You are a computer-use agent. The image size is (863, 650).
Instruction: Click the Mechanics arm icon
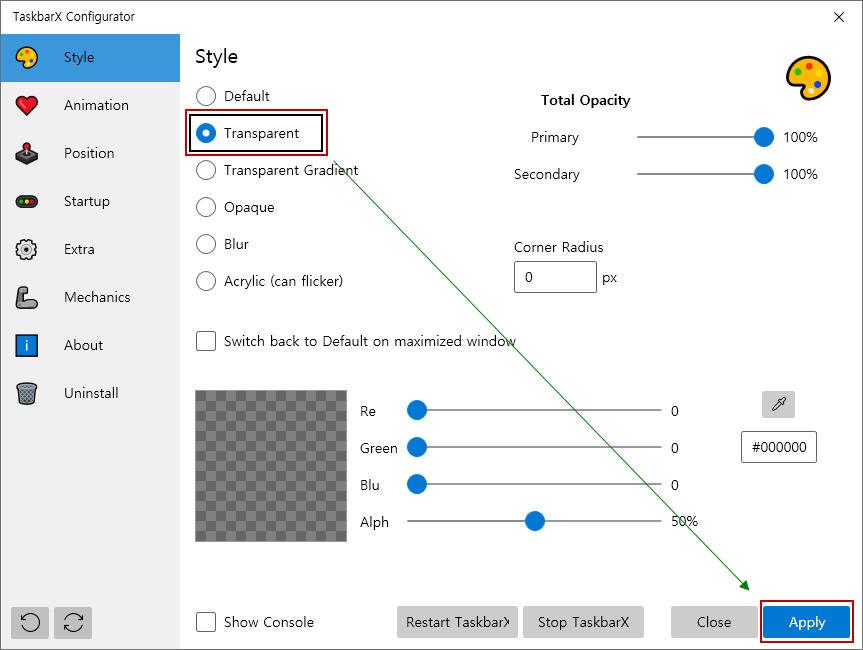click(x=26, y=297)
